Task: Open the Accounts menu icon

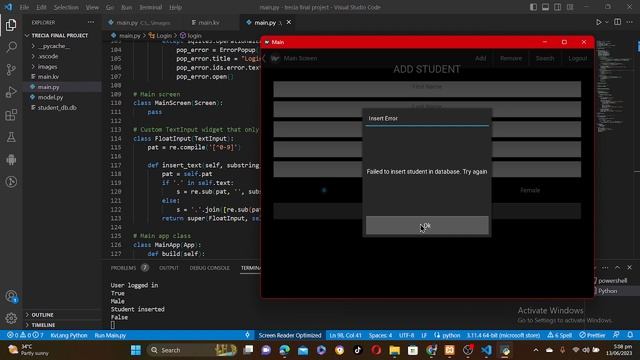Action: [x=11, y=297]
